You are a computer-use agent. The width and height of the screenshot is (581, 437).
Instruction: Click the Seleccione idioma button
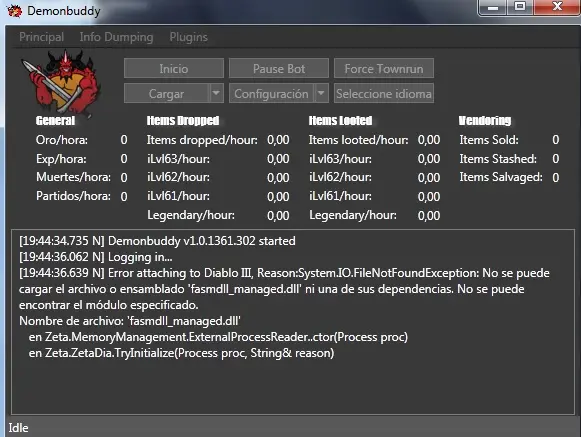[384, 93]
